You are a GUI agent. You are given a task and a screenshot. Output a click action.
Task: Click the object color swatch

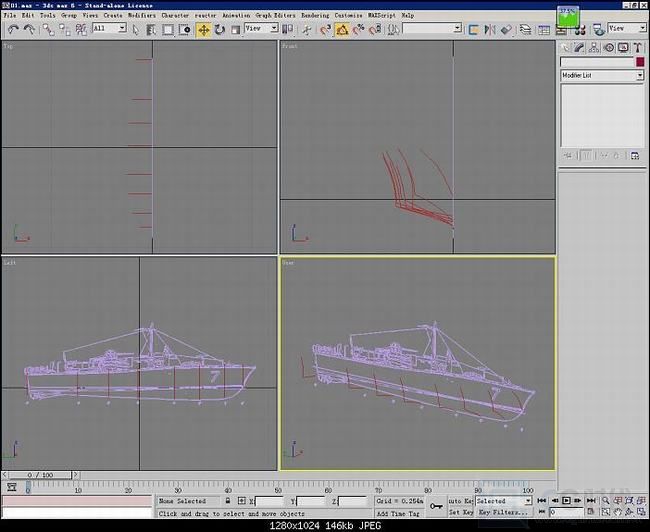(640, 62)
